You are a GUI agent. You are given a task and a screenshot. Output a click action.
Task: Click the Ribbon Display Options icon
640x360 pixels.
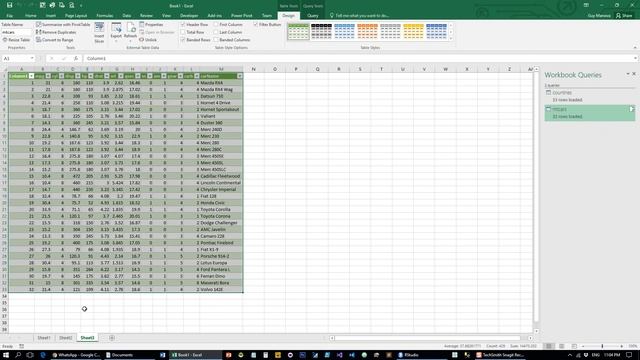[x=586, y=5]
